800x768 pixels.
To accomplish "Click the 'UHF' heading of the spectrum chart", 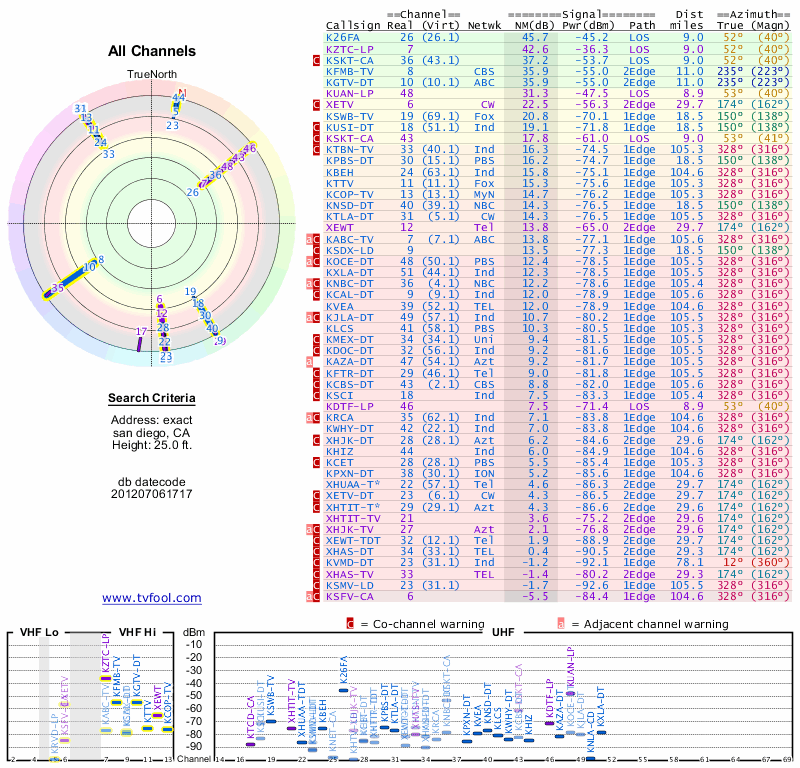I will [503, 632].
